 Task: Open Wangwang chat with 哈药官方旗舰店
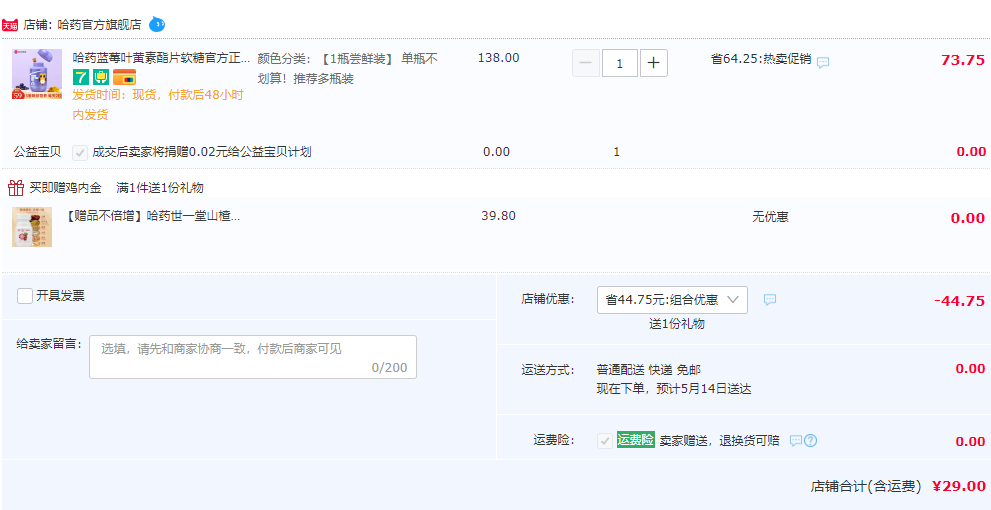coord(157,25)
